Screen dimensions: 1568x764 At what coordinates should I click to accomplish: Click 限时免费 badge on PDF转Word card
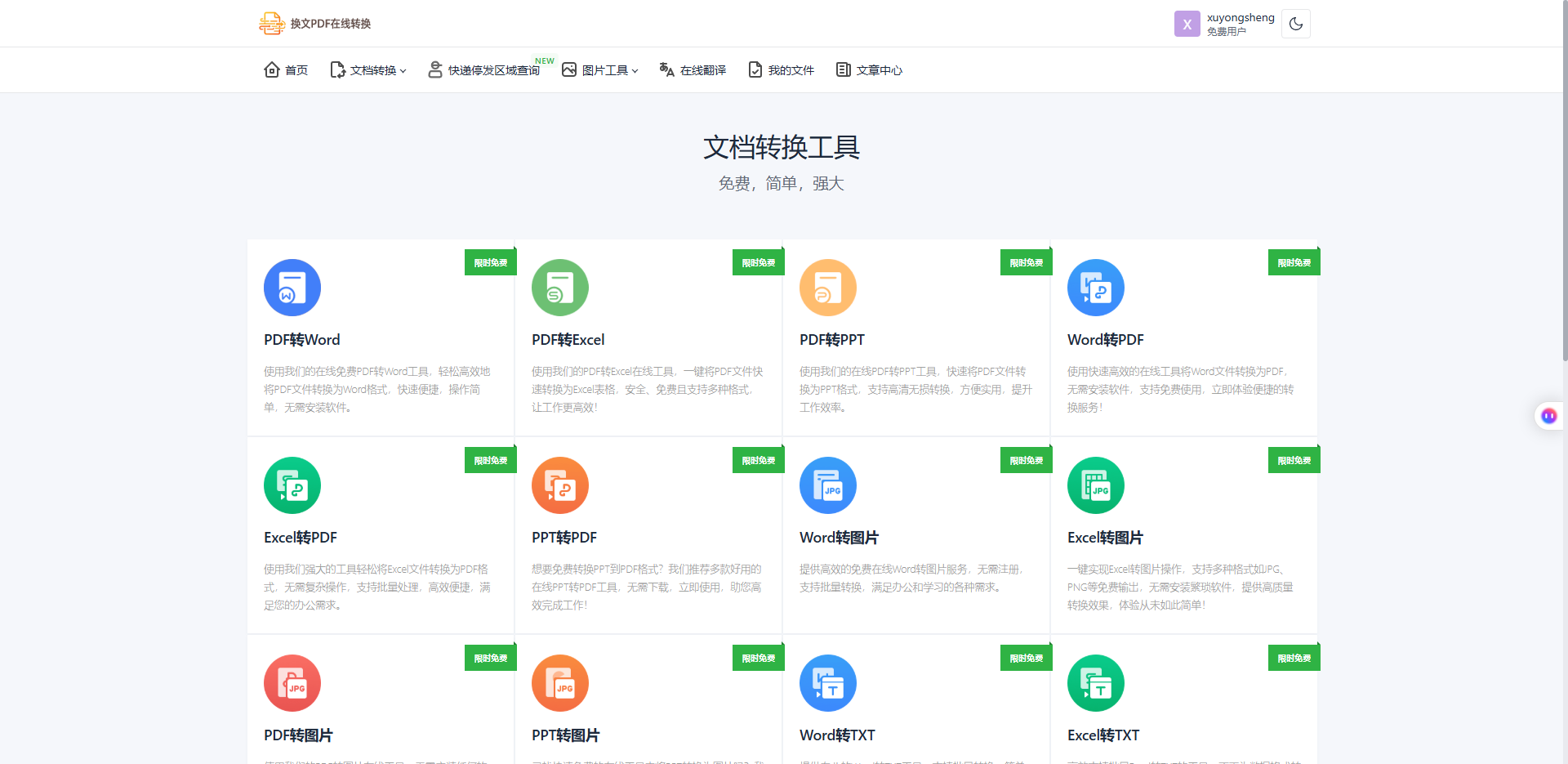491,262
